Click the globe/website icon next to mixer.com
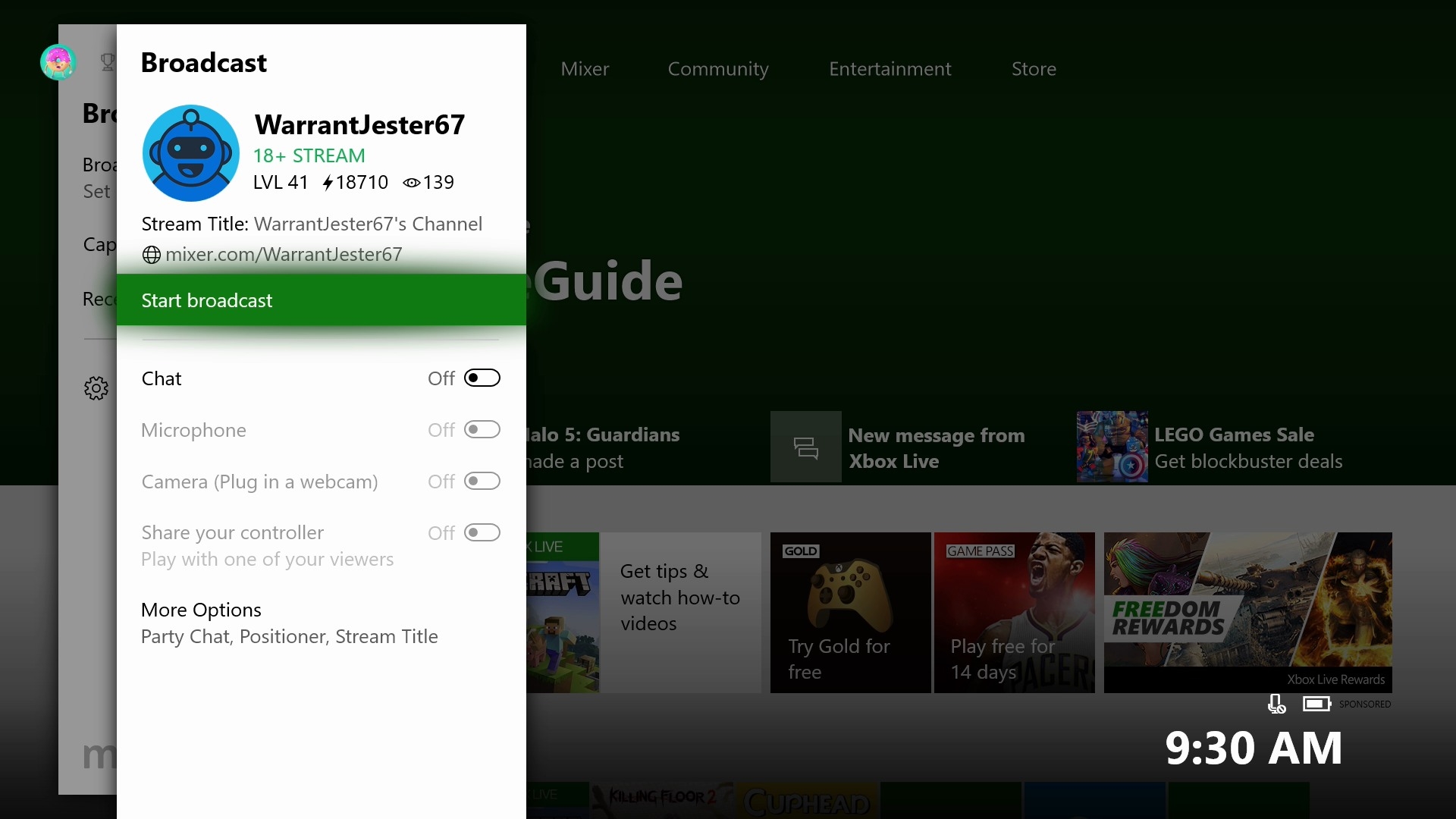 click(150, 254)
